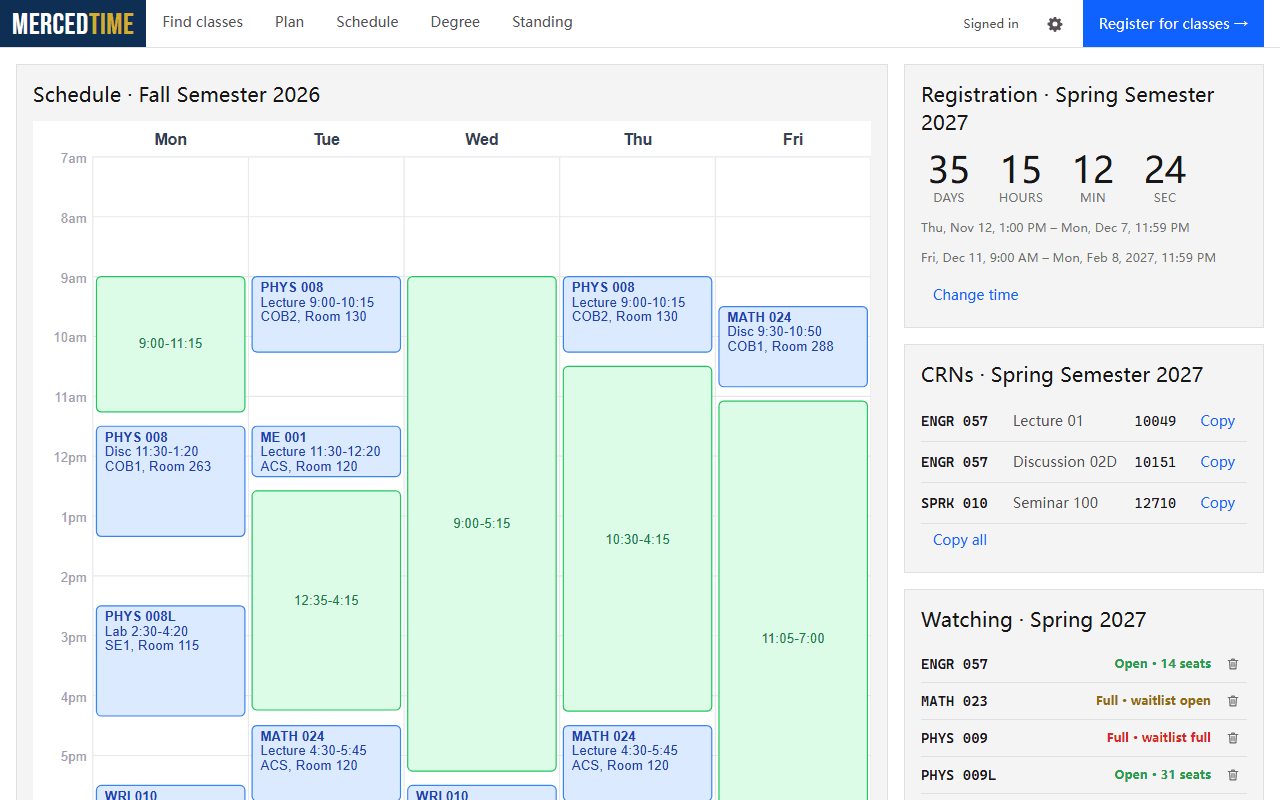Image resolution: width=1280 pixels, height=800 pixels.
Task: Click trash icon for PHYS 009
Action: click(x=1233, y=738)
